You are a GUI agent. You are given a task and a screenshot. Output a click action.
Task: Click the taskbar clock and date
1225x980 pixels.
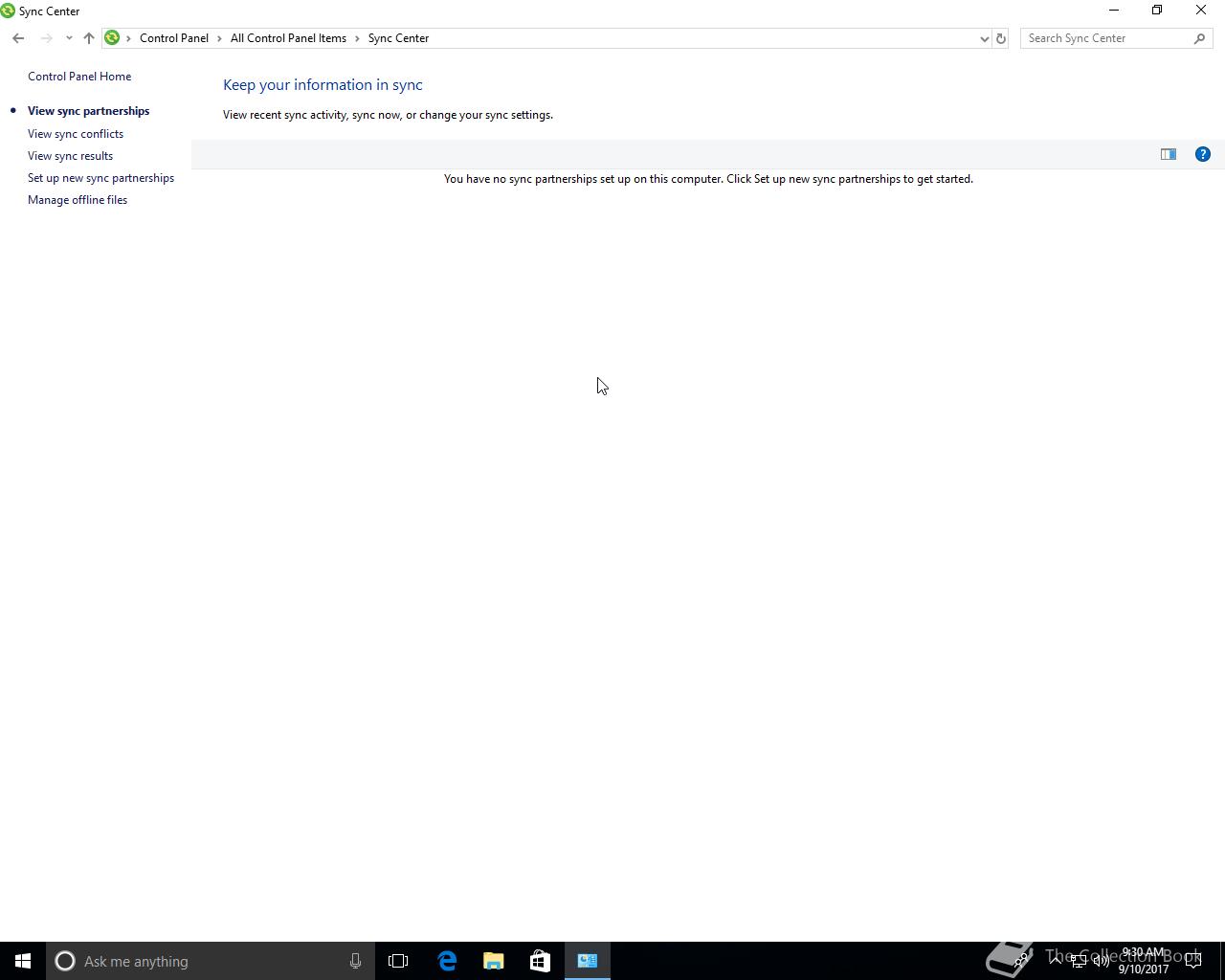pyautogui.click(x=1144, y=961)
